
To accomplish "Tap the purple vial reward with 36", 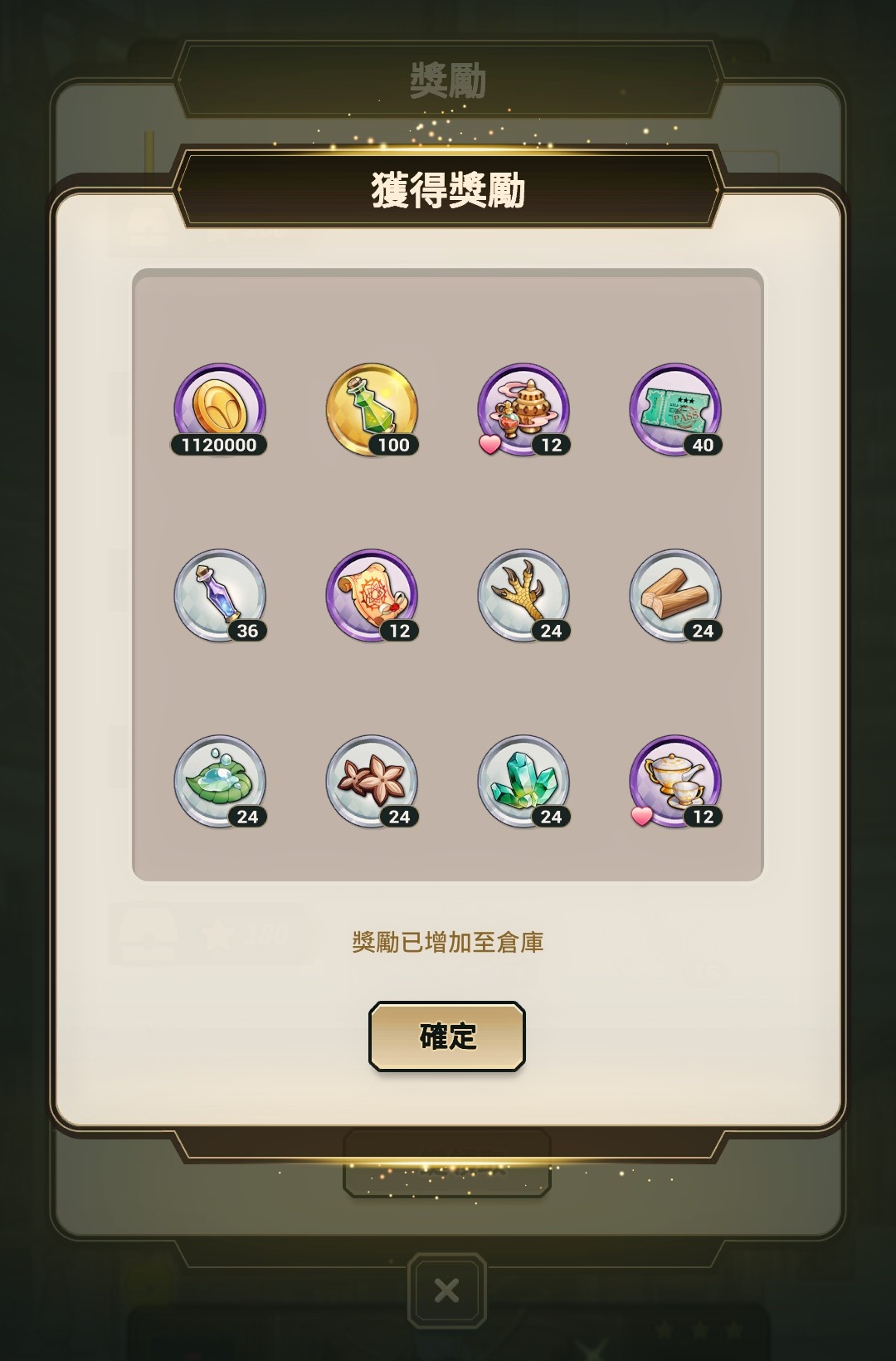I will tap(220, 596).
